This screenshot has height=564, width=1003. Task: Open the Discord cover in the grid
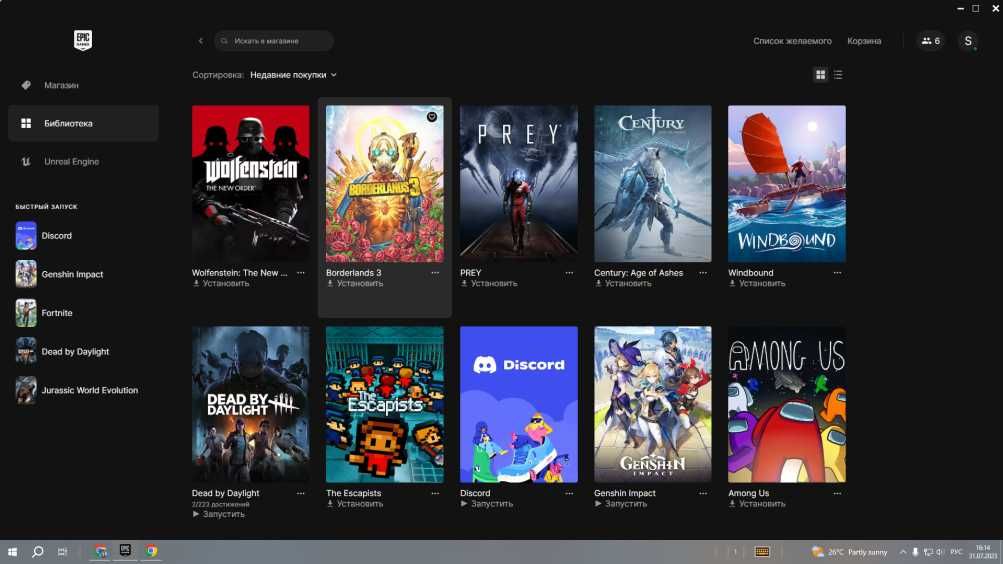(x=519, y=404)
